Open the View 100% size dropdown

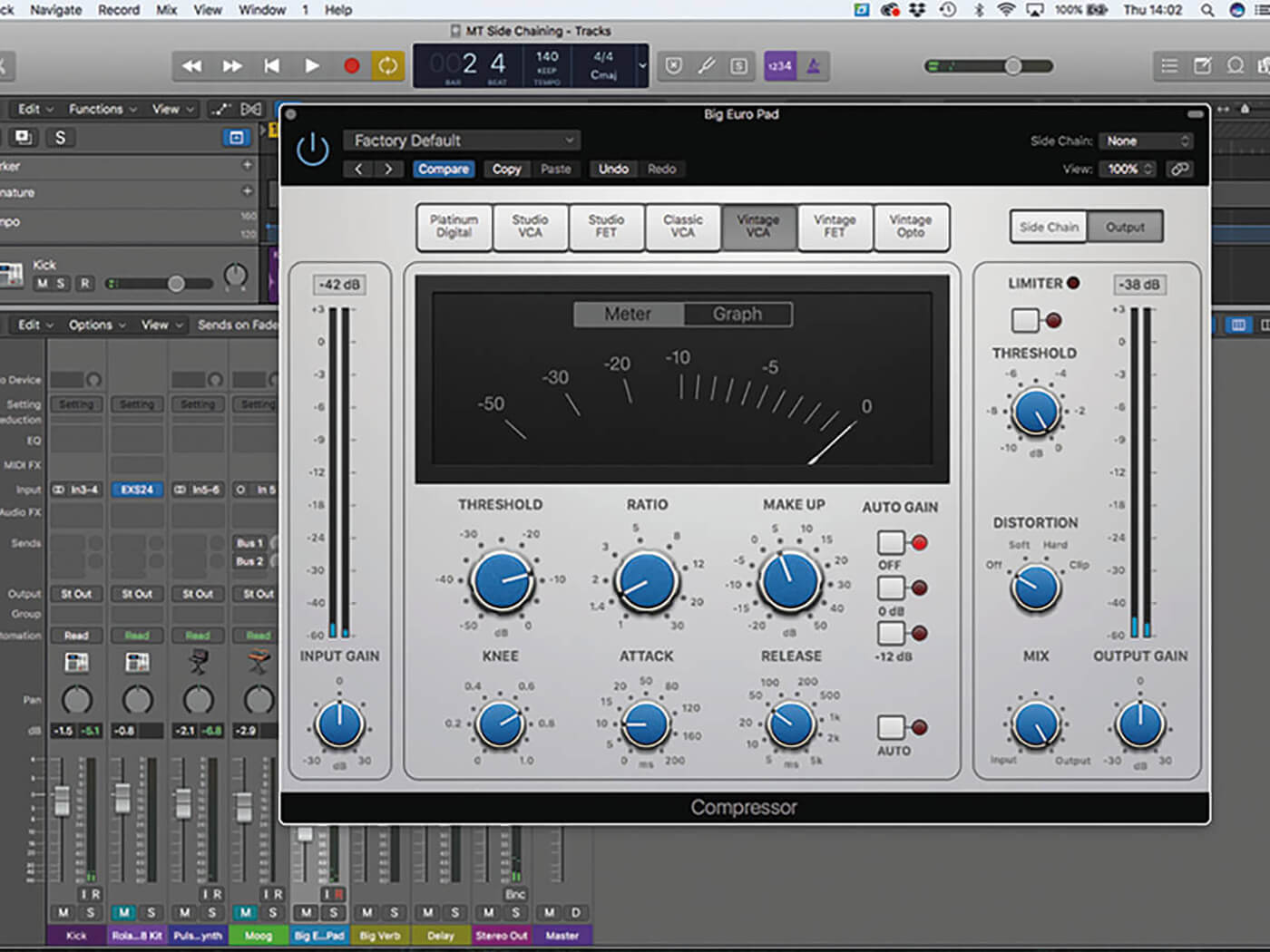pos(1128,169)
